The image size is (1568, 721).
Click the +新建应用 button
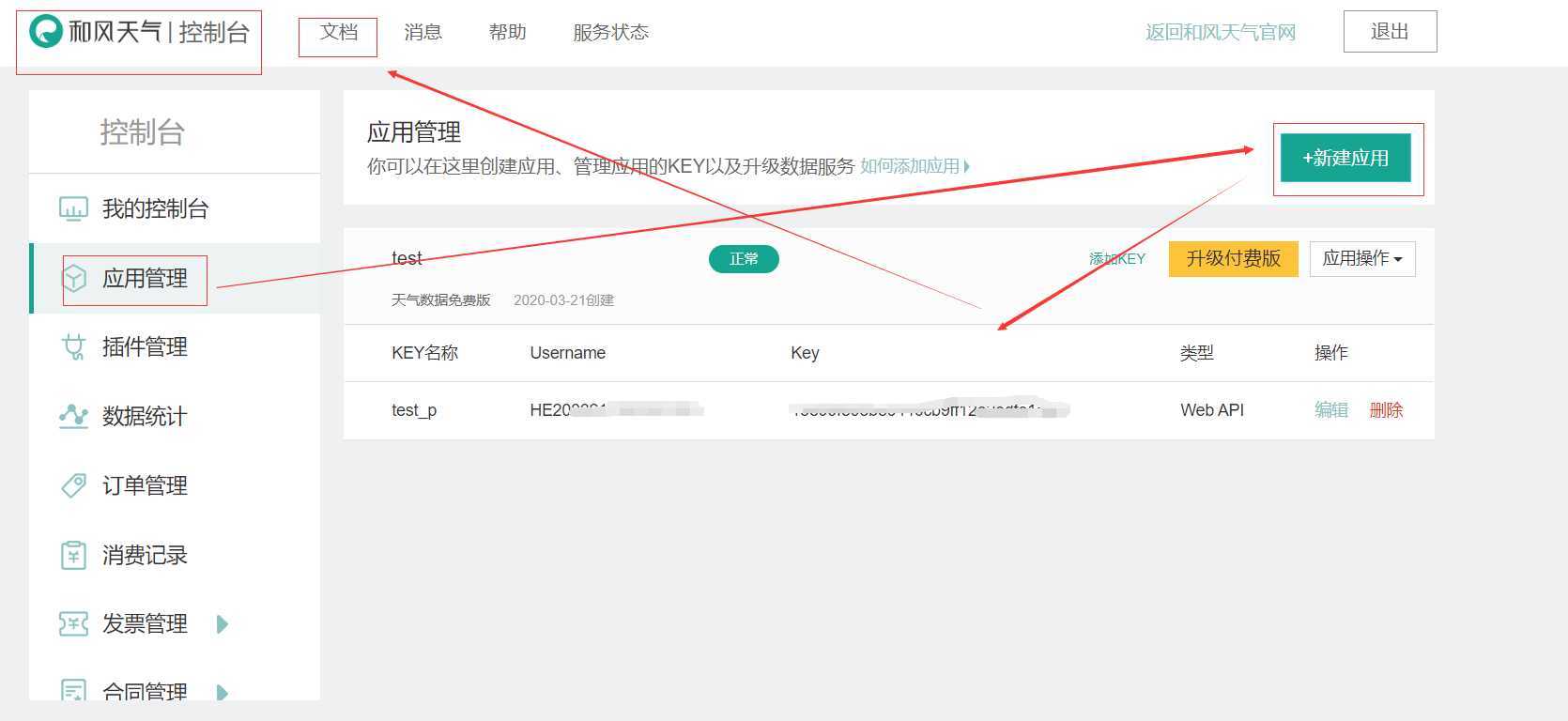(x=1345, y=158)
